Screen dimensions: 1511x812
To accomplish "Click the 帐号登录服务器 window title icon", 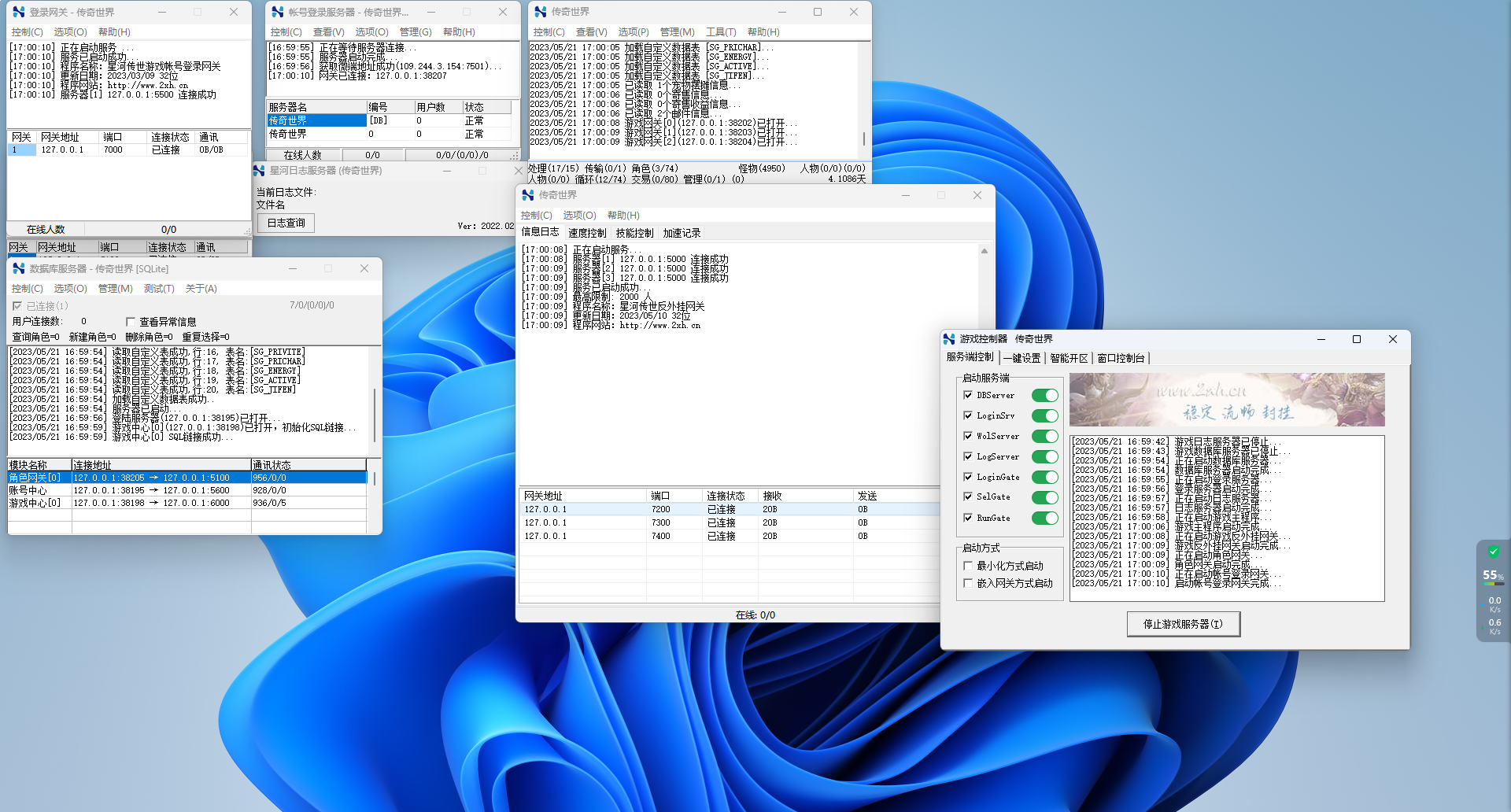I will click(277, 13).
